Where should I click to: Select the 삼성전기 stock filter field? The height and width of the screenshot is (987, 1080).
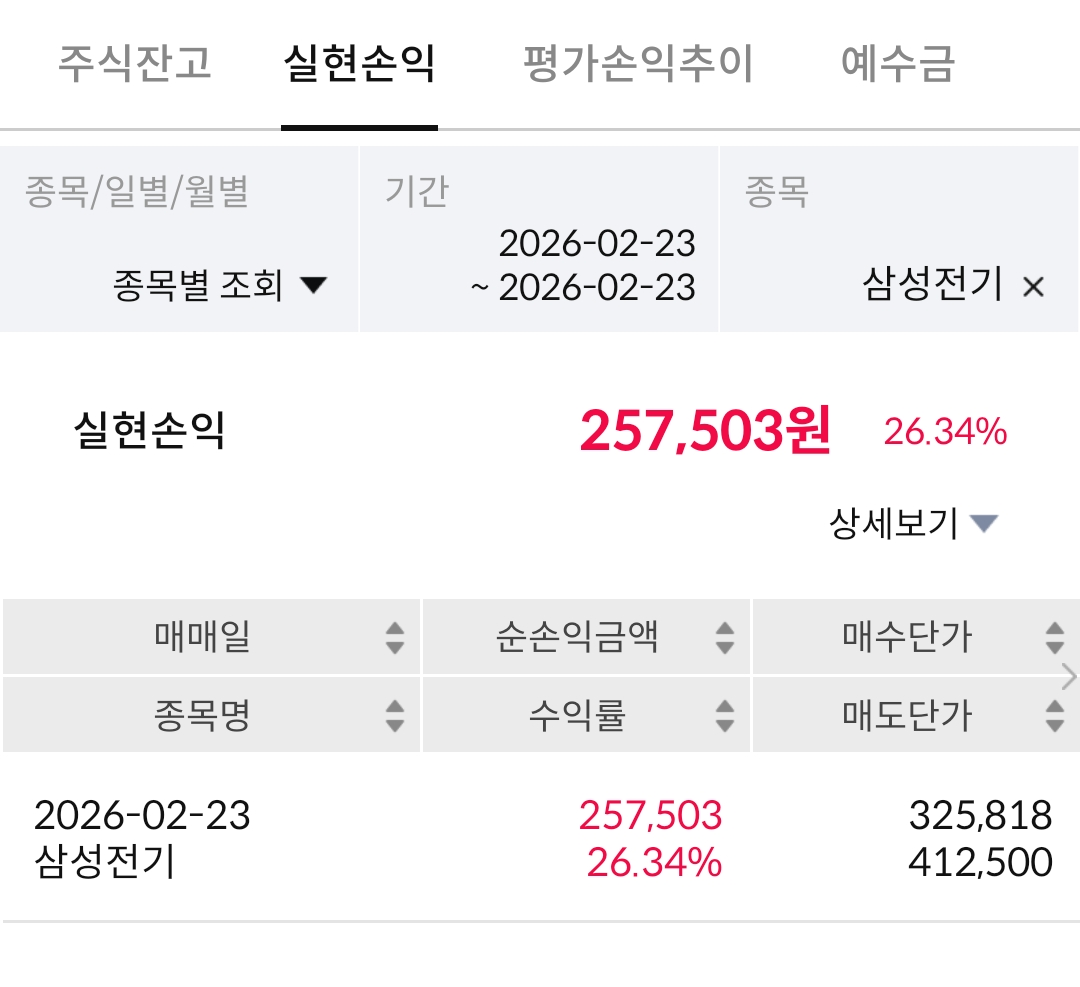click(x=932, y=287)
